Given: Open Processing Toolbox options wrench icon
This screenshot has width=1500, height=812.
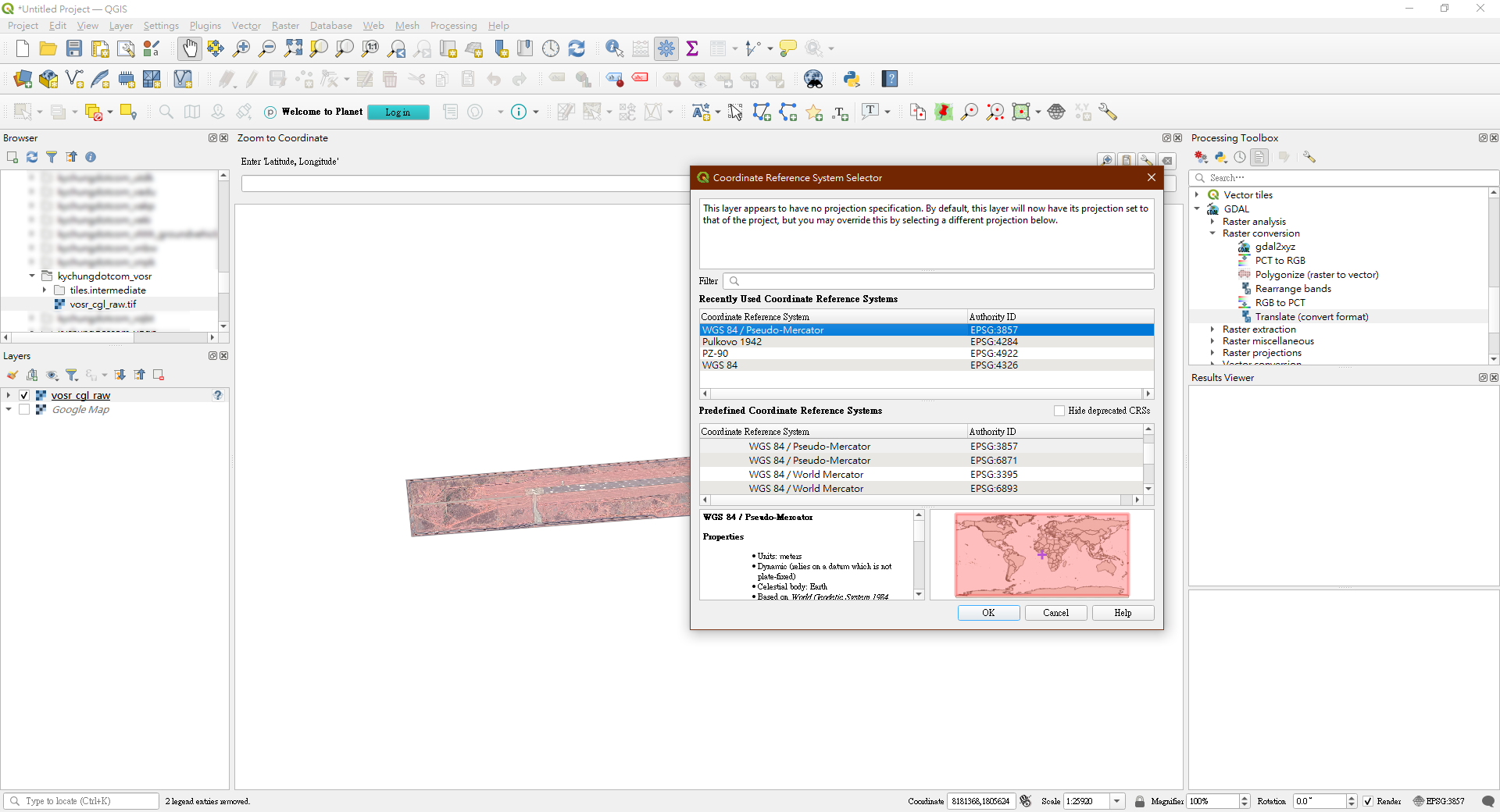Looking at the screenshot, I should click(1309, 157).
